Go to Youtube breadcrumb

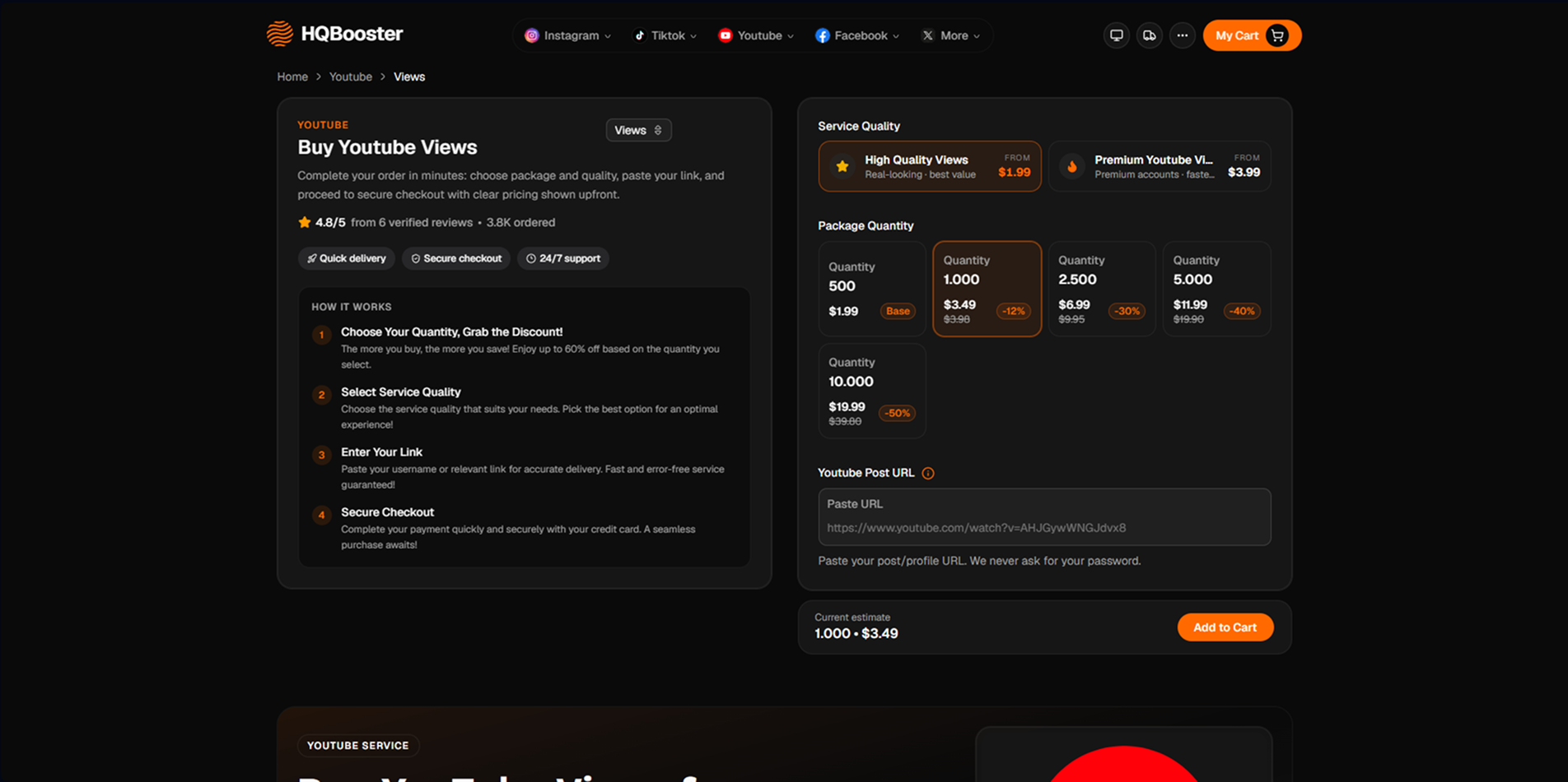[351, 77]
